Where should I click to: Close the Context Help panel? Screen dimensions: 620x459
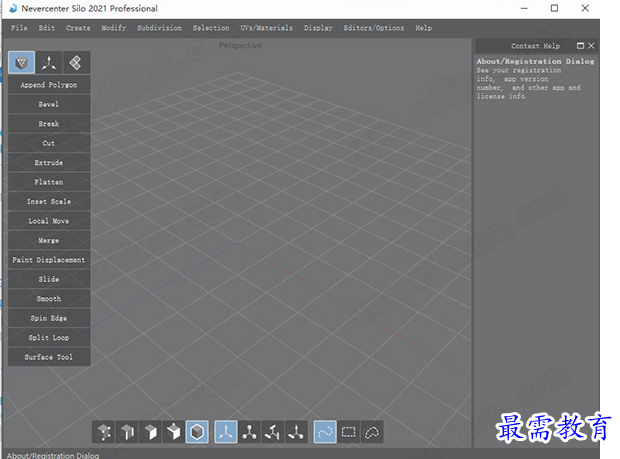[x=591, y=46]
